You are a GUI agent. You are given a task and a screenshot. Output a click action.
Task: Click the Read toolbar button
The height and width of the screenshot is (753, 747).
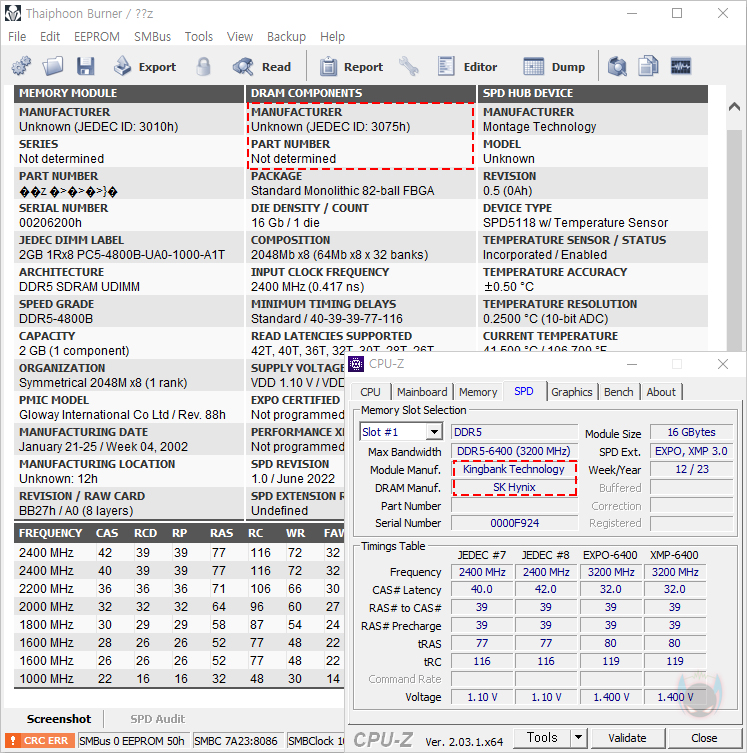262,66
